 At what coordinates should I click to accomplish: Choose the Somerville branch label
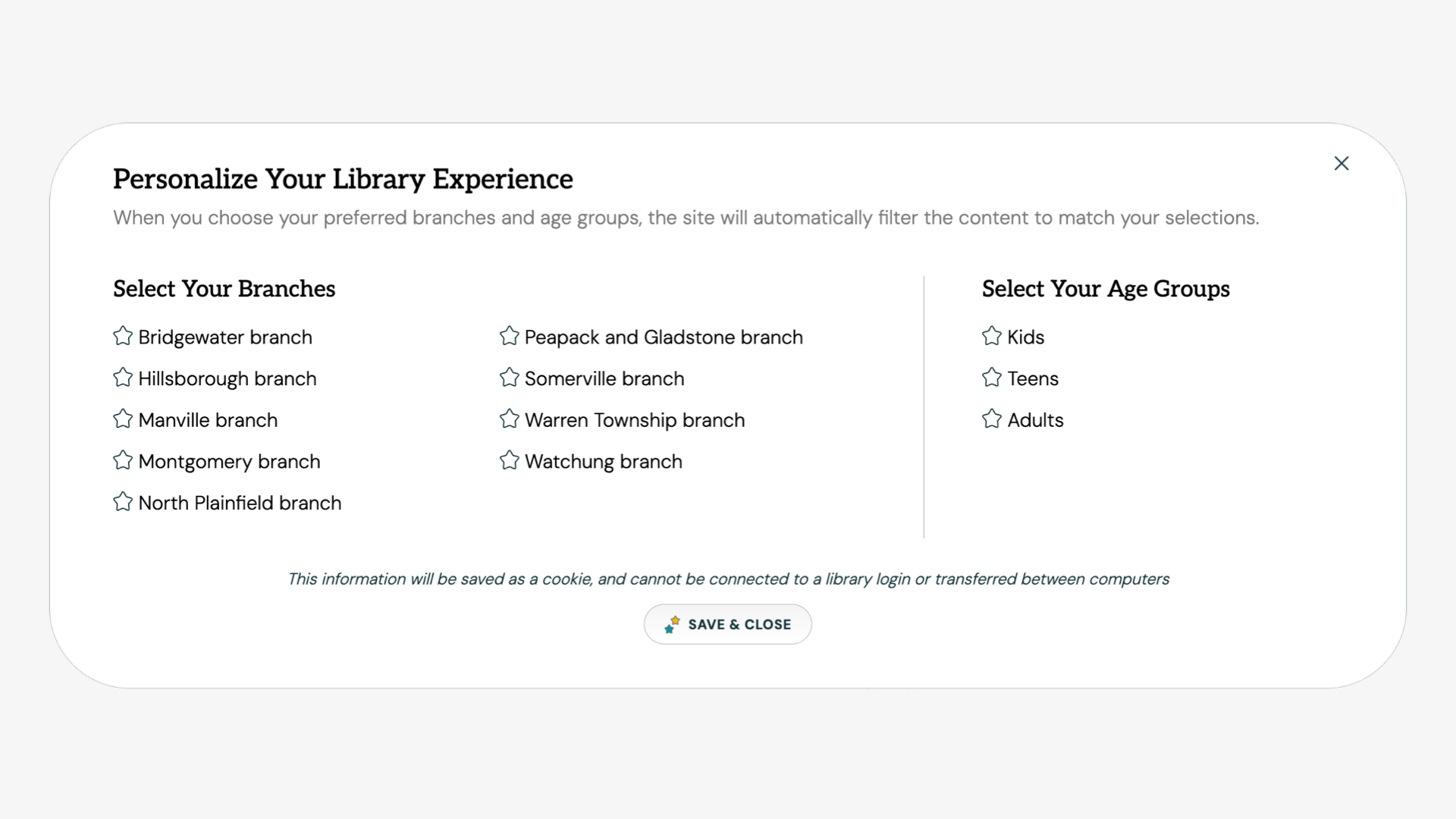coord(604,378)
